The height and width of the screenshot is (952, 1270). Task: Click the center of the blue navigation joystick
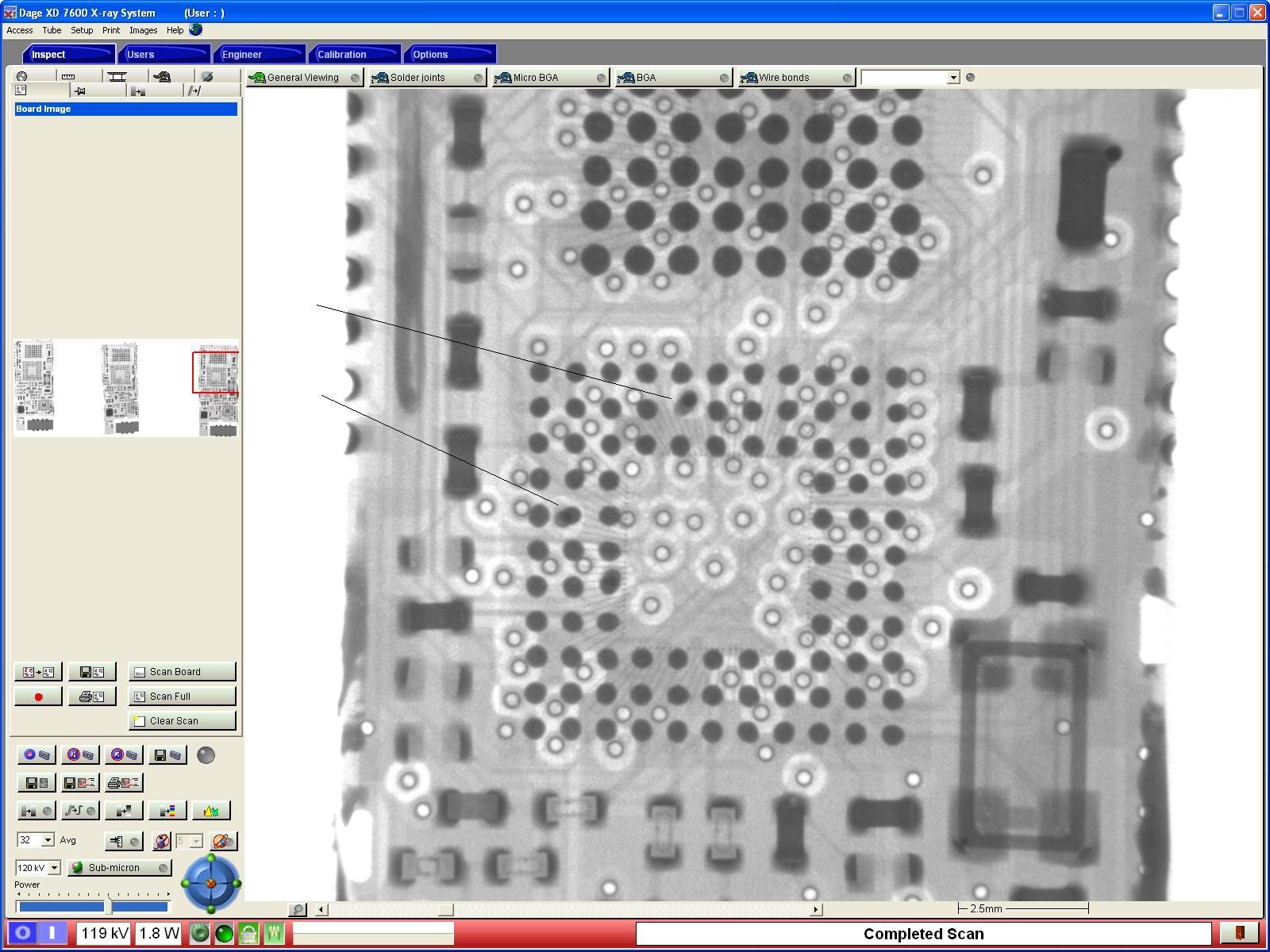[x=211, y=883]
